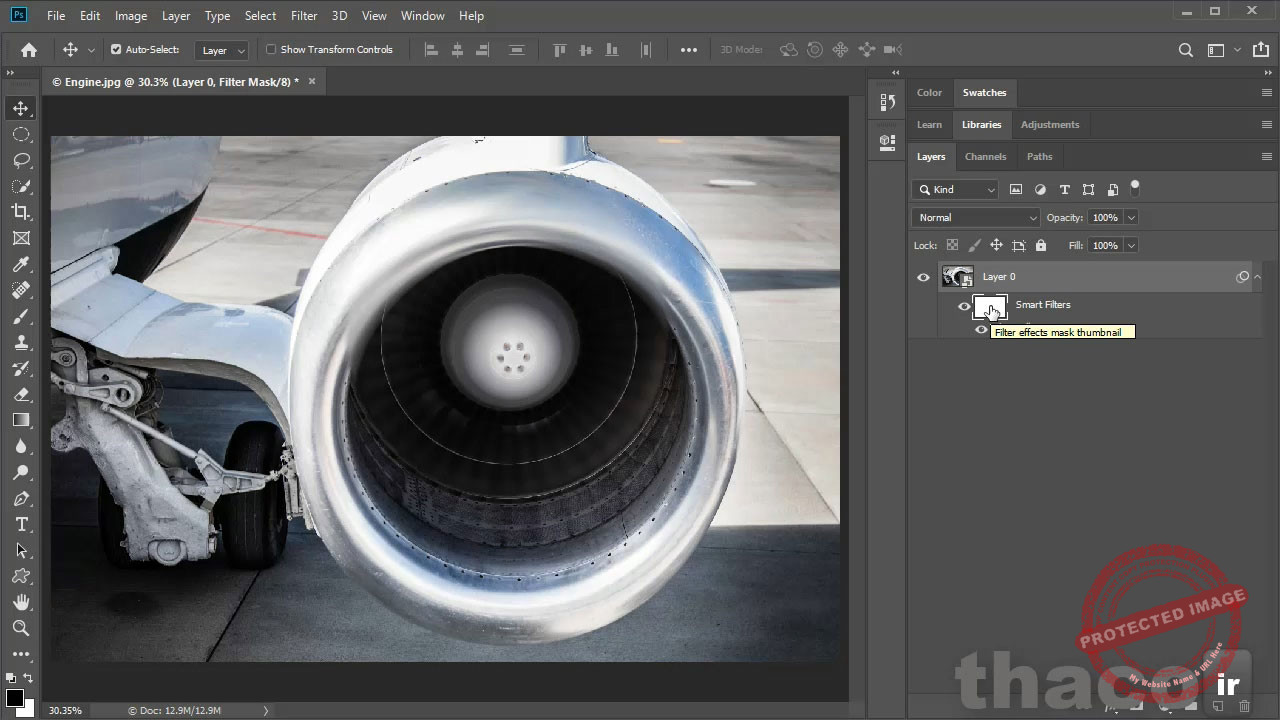Select the Healing Brush tool
1280x720 pixels.
point(21,290)
